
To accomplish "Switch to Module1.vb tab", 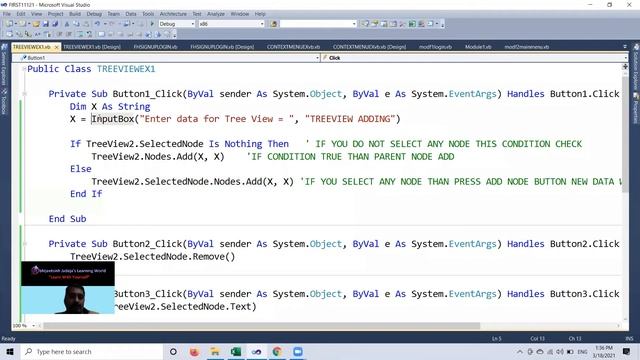I will (x=478, y=47).
